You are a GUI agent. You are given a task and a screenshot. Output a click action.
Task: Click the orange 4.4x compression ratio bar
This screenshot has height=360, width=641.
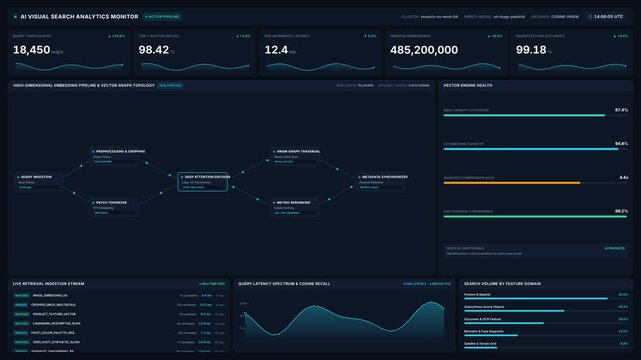pyautogui.click(x=536, y=183)
